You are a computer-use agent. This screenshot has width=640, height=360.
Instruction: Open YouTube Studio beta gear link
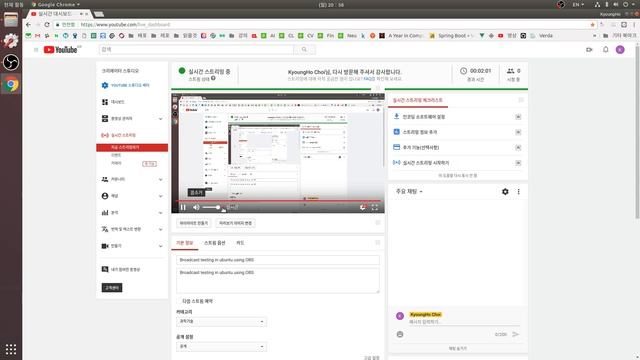125,85
